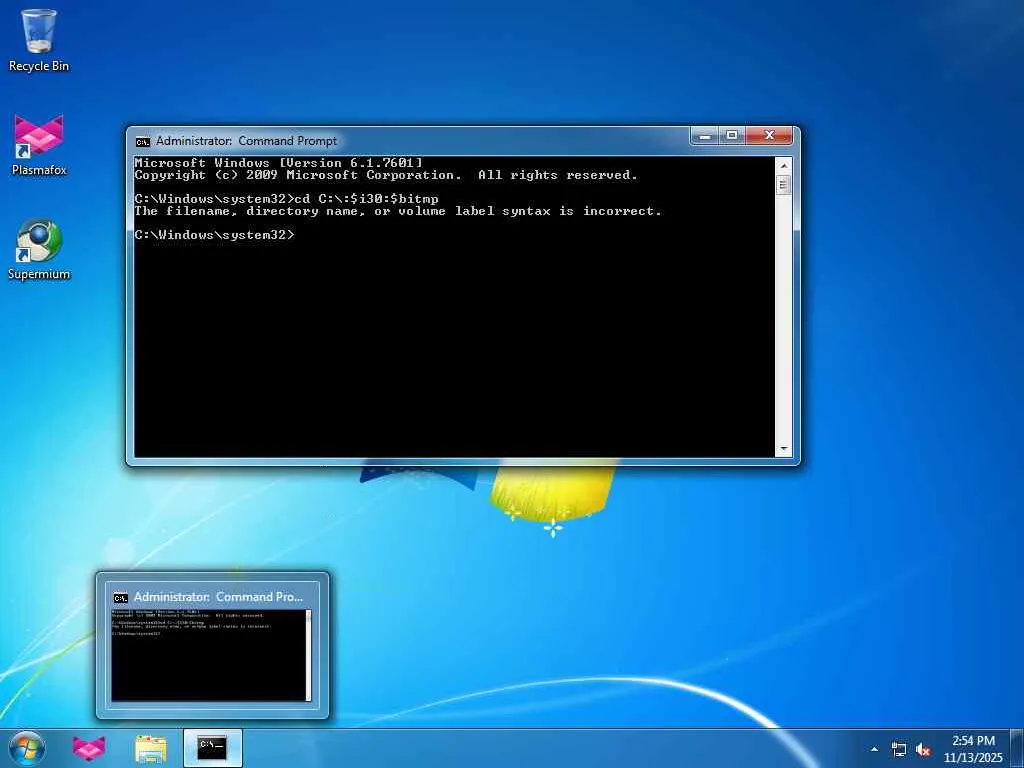Click the Command Prompt scrollbar thumb
The image size is (1024, 768).
coord(784,185)
